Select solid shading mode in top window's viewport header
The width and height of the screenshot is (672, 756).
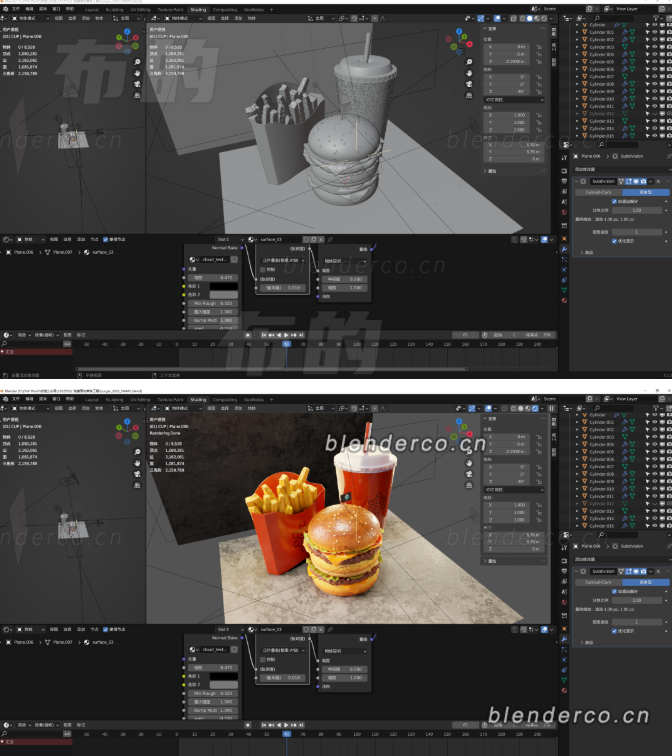point(530,18)
